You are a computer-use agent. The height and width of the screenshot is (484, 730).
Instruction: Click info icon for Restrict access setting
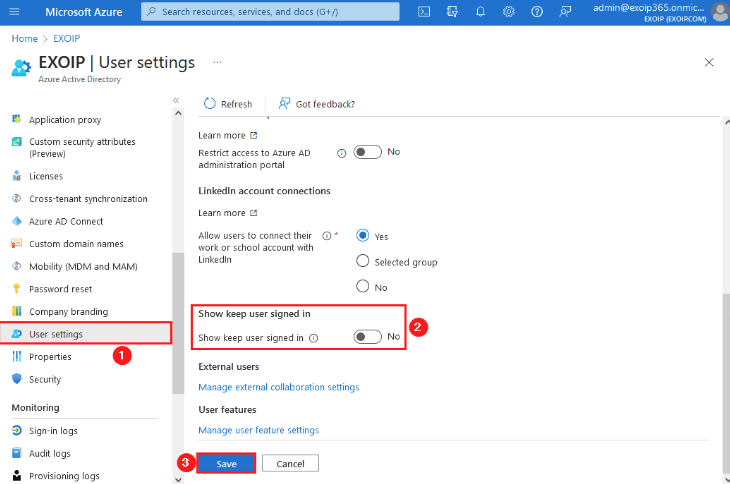point(342,154)
